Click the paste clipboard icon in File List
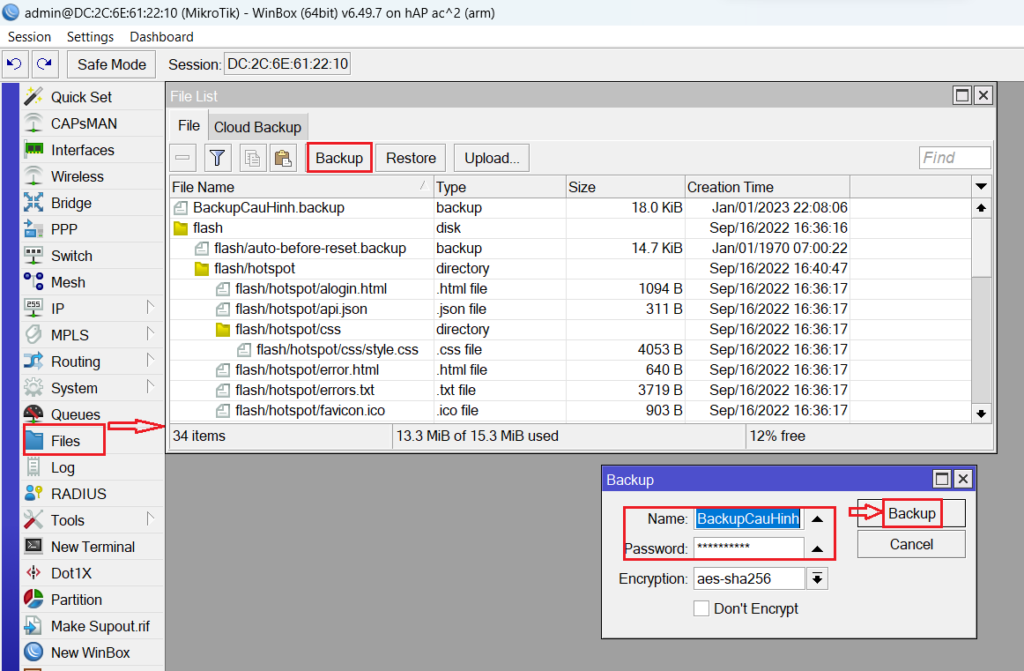Image resolution: width=1024 pixels, height=671 pixels. 283,158
